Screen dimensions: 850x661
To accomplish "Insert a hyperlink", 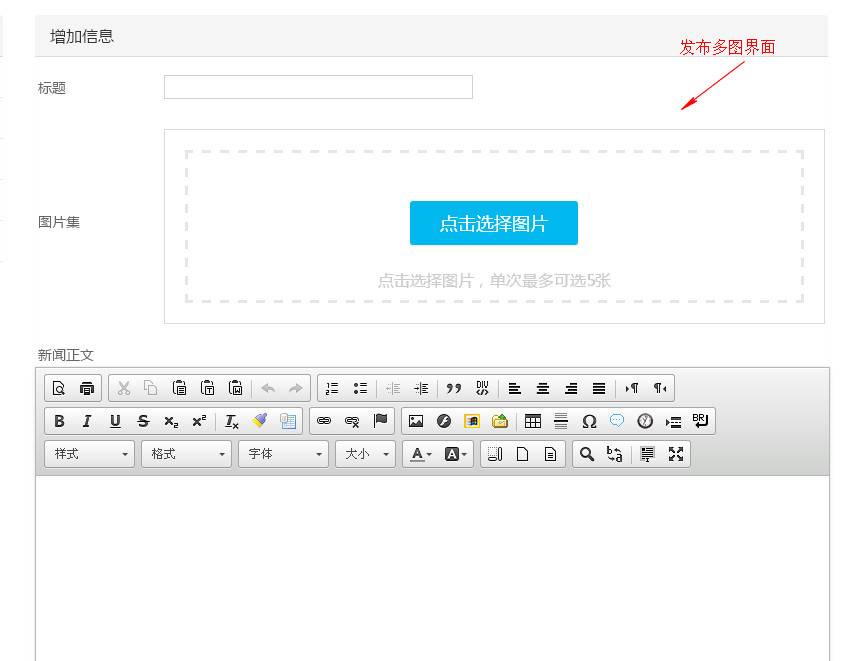I will pos(324,421).
